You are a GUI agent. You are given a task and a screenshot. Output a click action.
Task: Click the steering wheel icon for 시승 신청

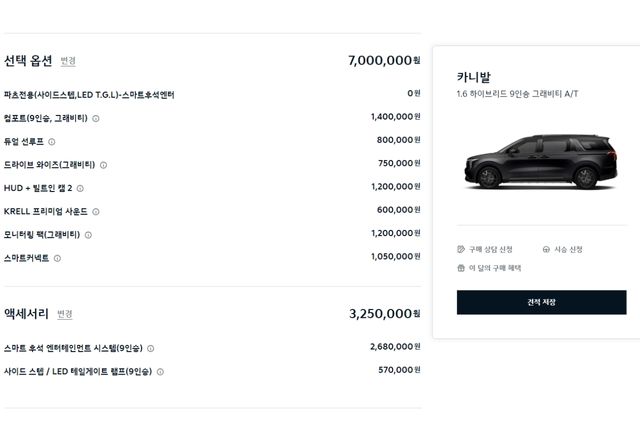click(x=546, y=249)
